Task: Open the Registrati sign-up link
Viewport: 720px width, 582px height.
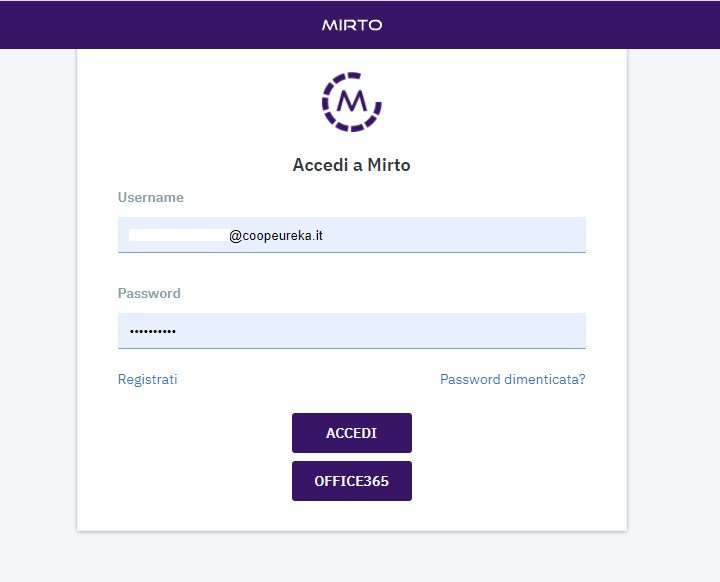Action: pyautogui.click(x=147, y=380)
